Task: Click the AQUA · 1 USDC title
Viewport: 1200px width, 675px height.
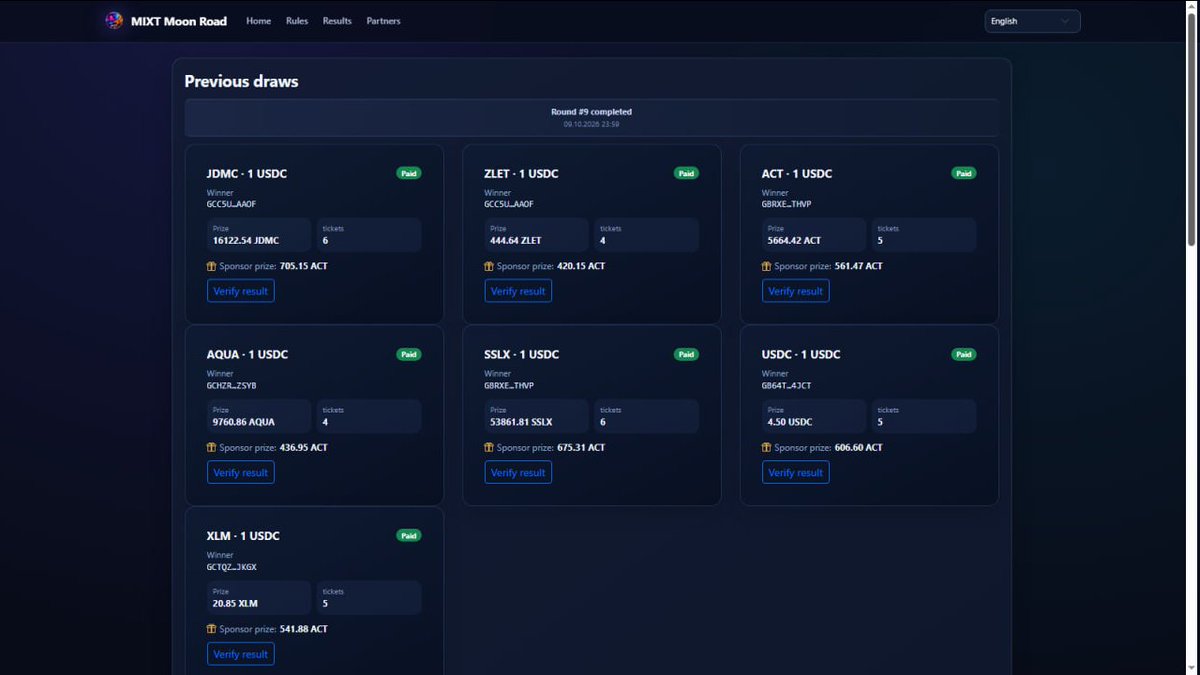Action: pyautogui.click(x=247, y=355)
